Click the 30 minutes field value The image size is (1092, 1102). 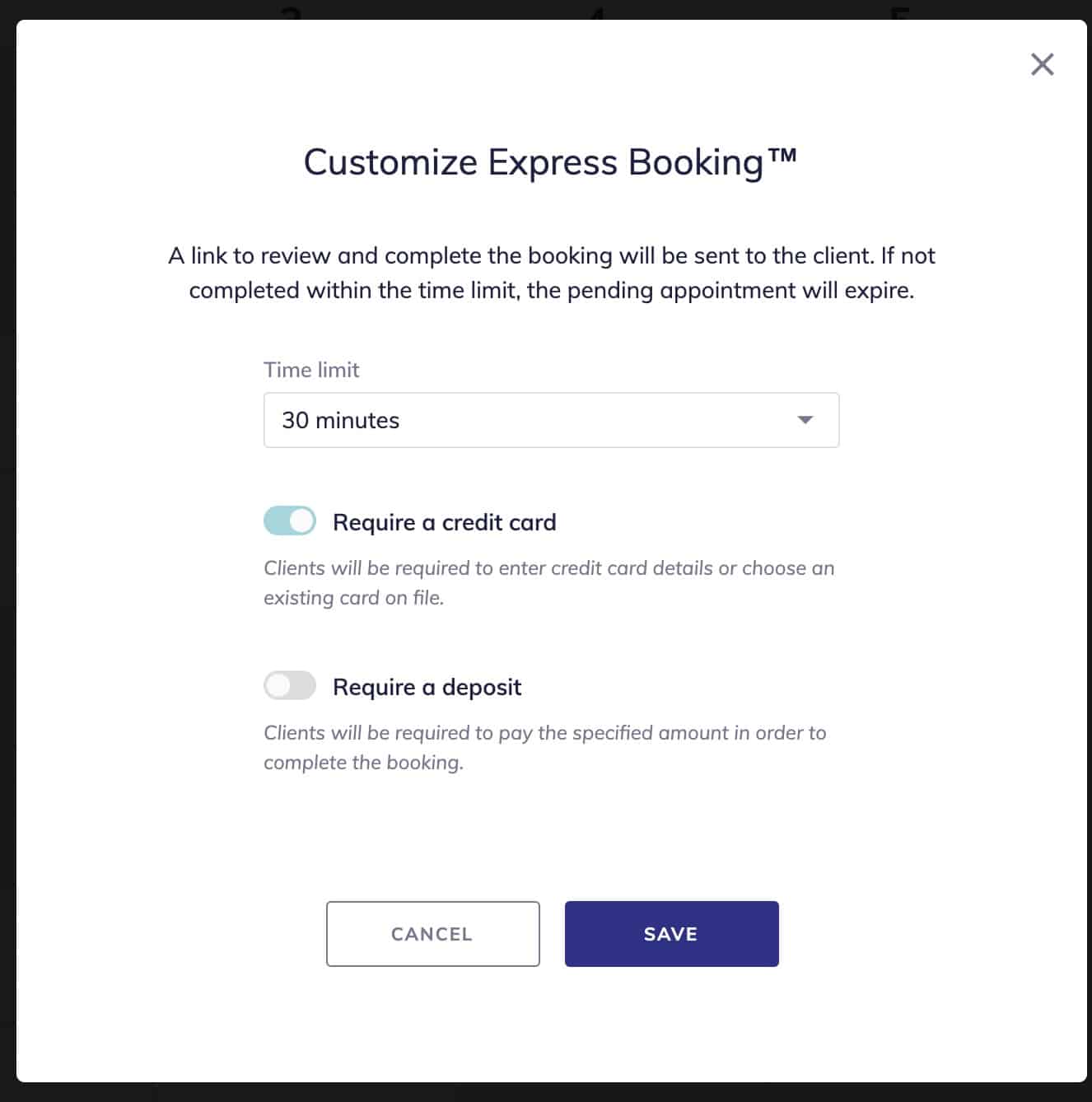click(340, 420)
